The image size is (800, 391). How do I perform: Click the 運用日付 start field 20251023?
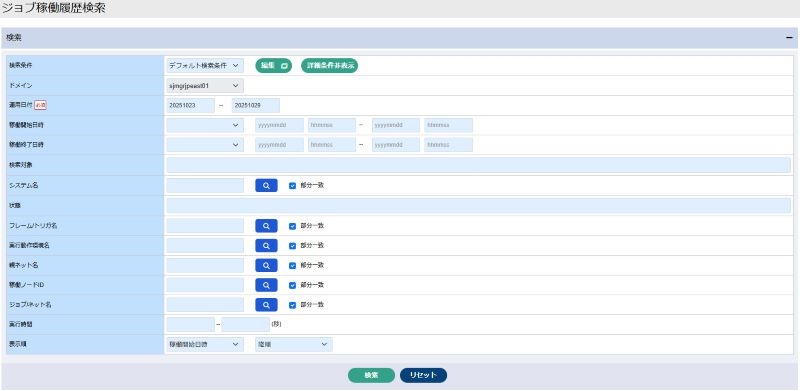(x=191, y=106)
